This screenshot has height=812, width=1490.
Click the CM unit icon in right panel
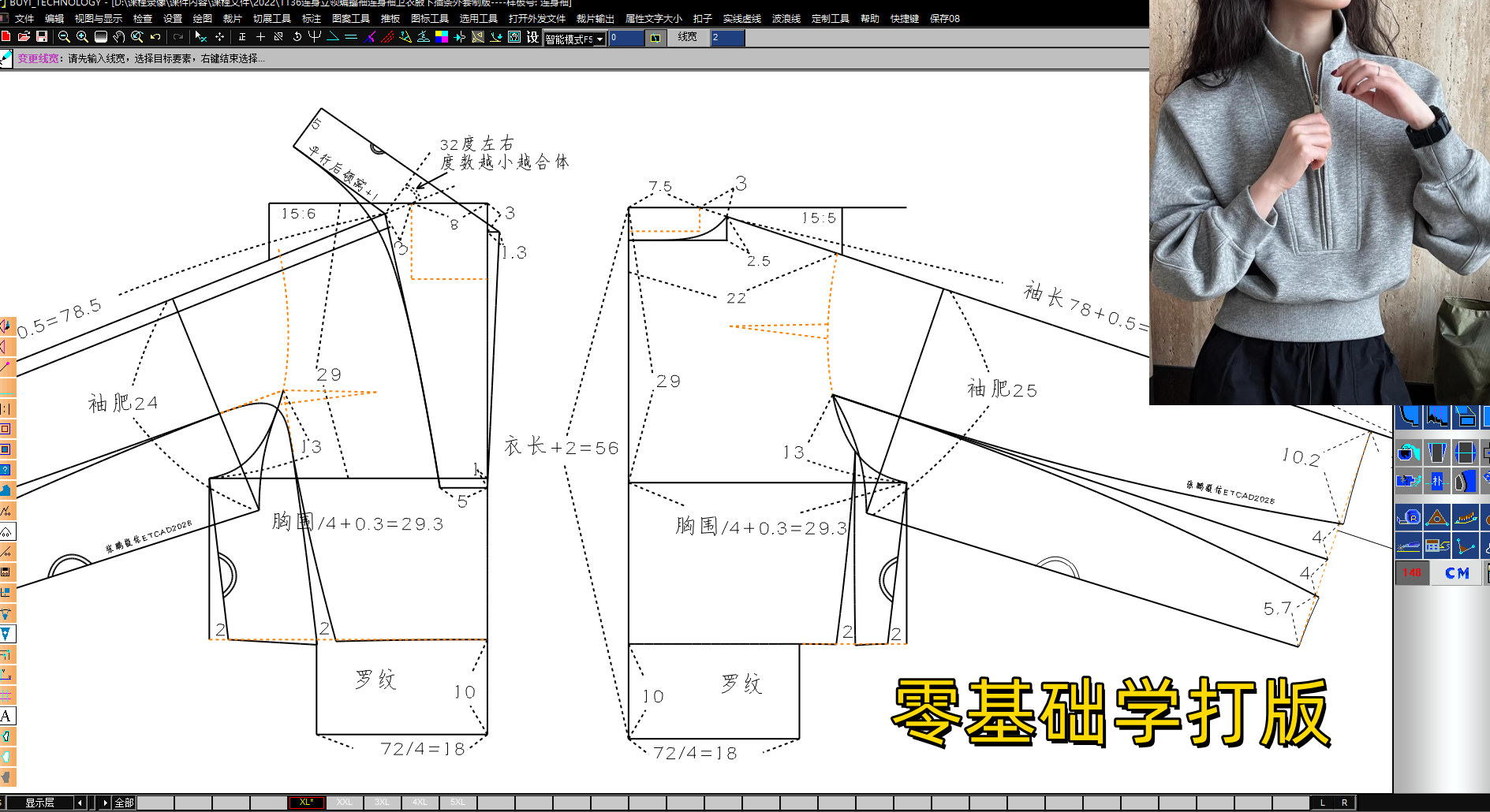(x=1458, y=573)
